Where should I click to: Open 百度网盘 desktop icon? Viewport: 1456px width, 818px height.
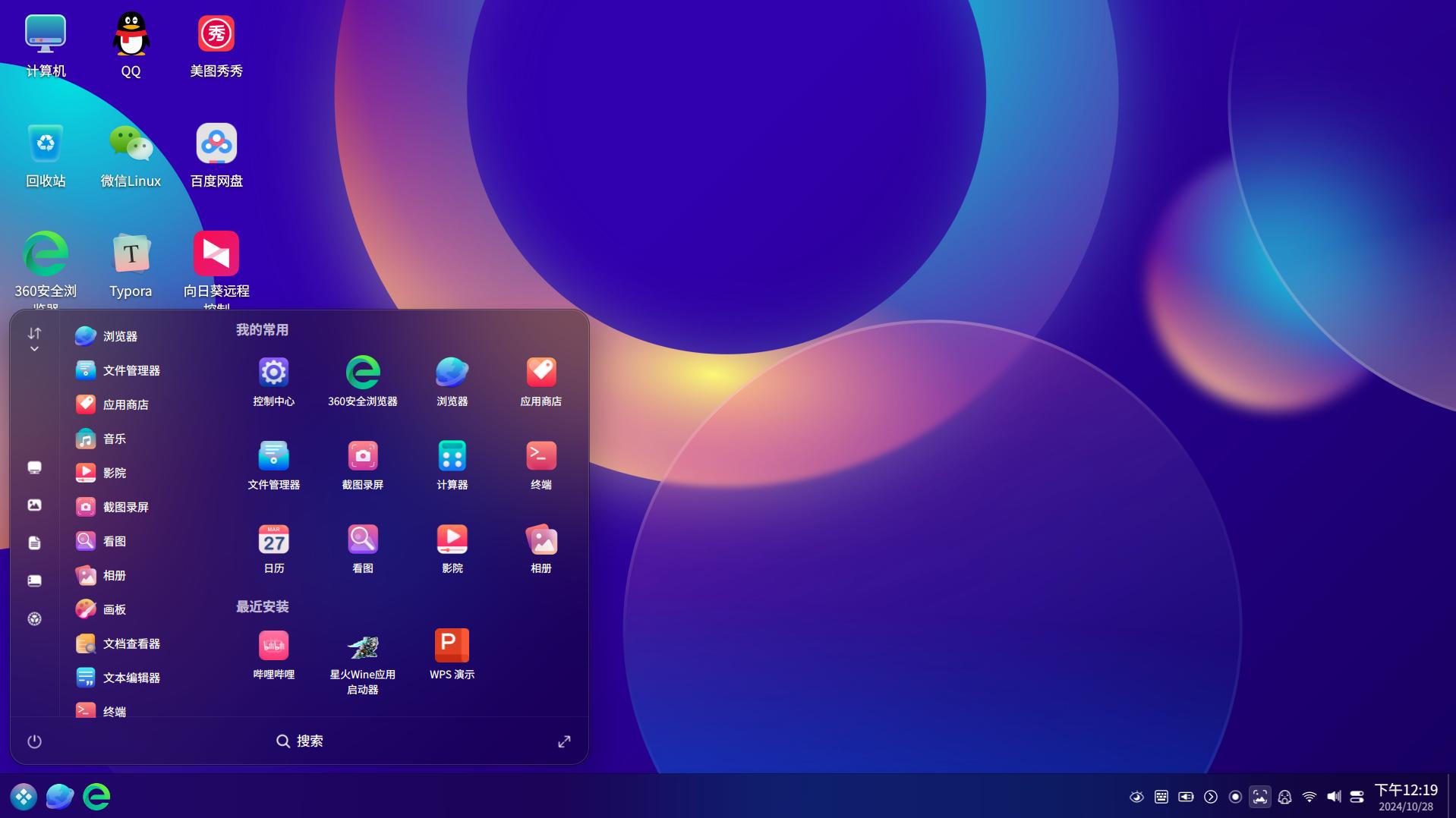(x=216, y=155)
